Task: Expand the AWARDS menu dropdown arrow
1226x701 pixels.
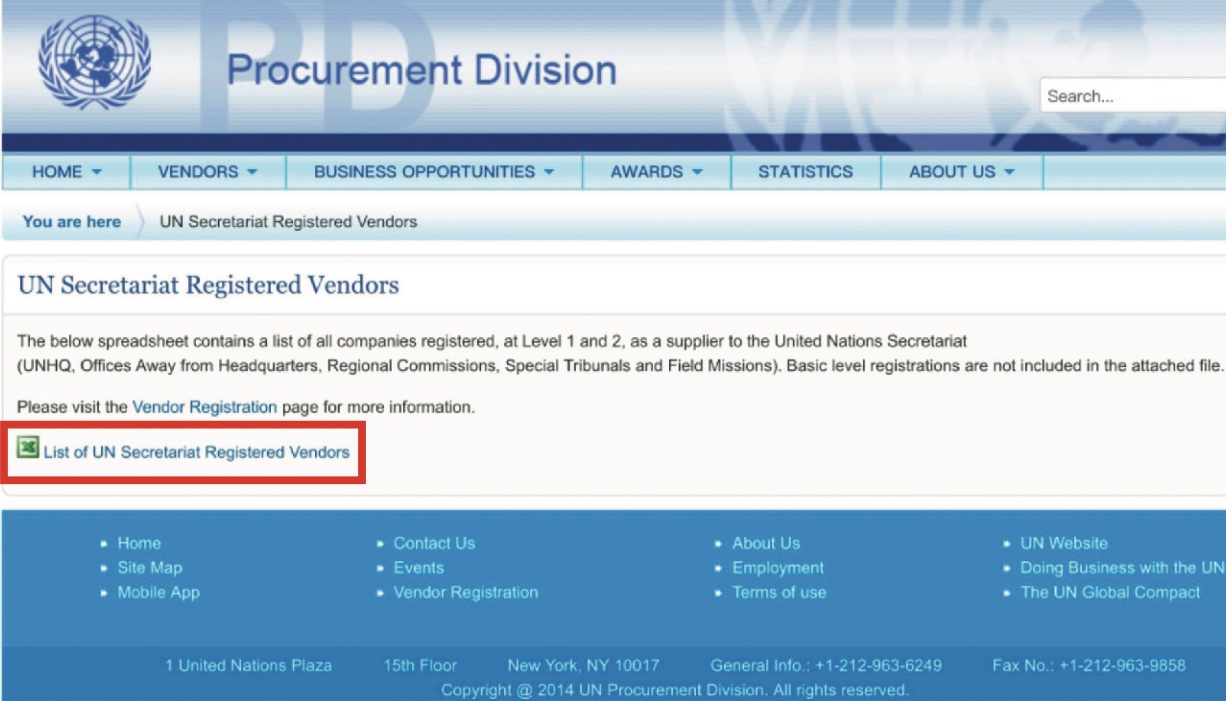Action: tap(697, 172)
